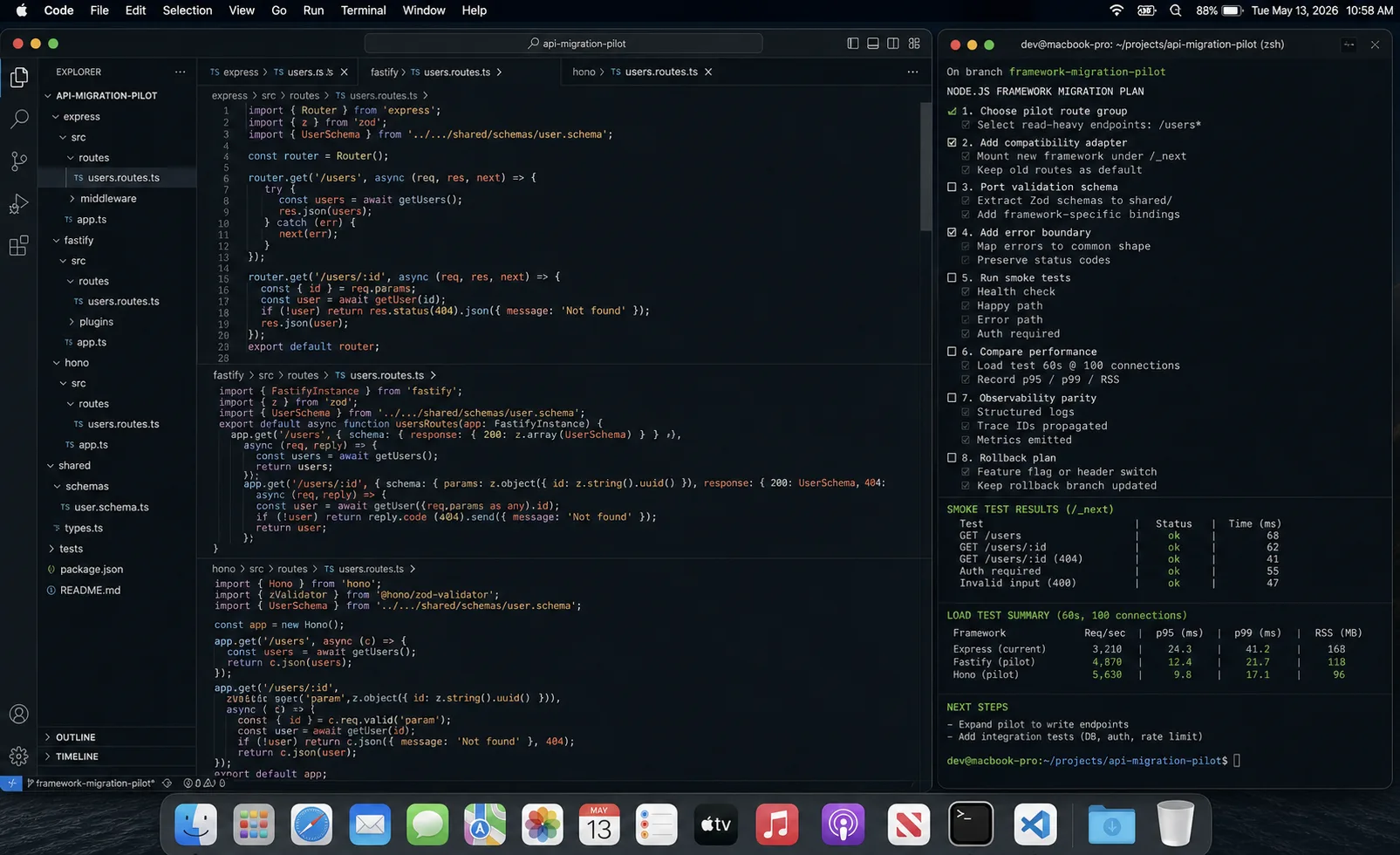This screenshot has height=855, width=1400.
Task: Collapse the fastify folder in Explorer
Action: pyautogui.click(x=56, y=241)
